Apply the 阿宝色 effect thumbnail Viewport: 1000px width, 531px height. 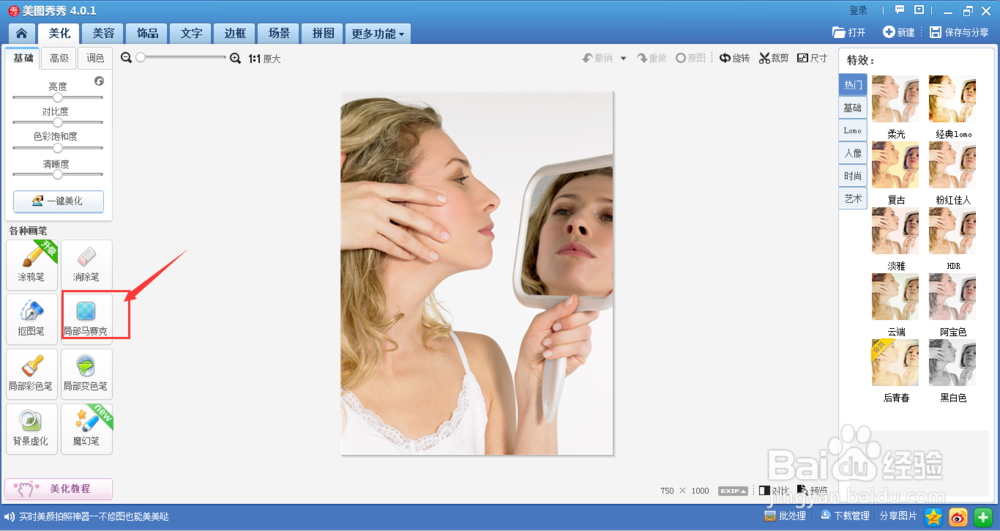click(953, 296)
